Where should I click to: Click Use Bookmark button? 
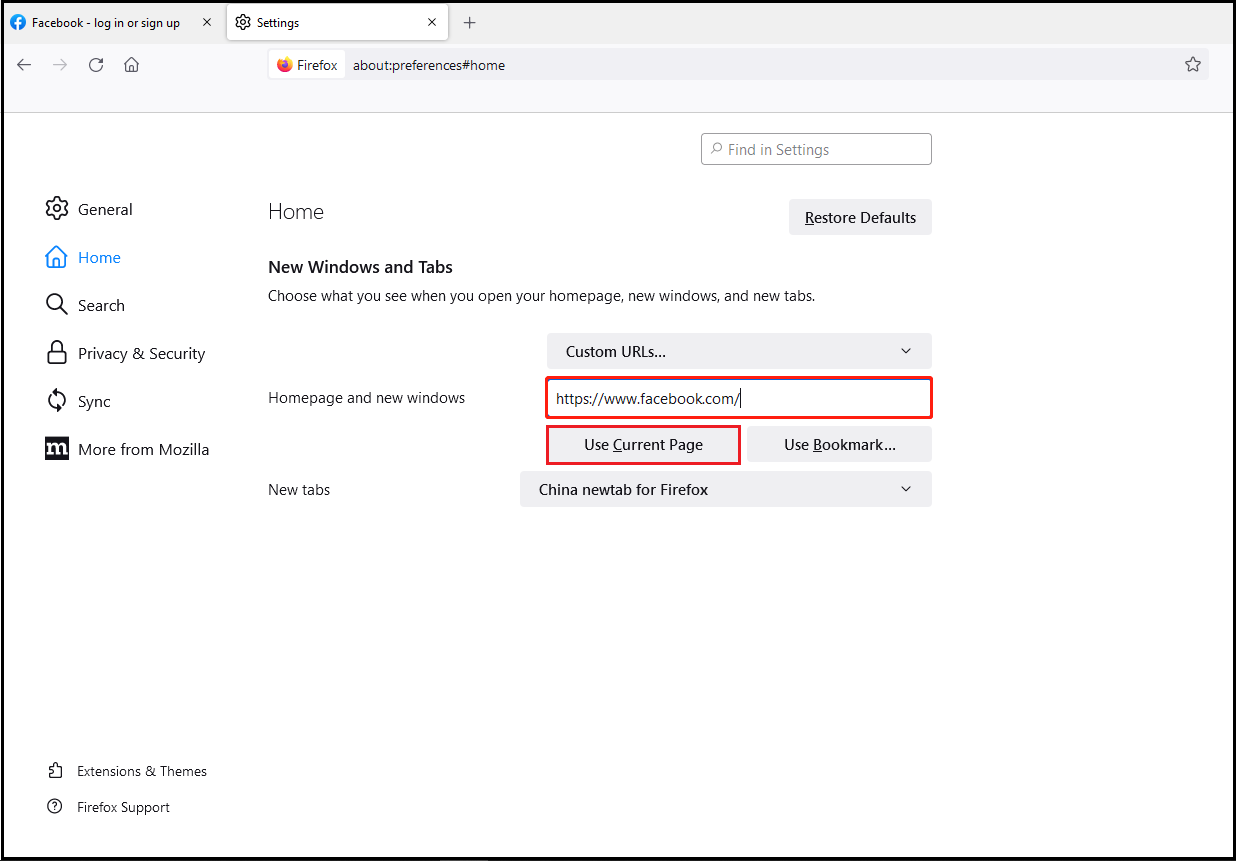tap(839, 445)
